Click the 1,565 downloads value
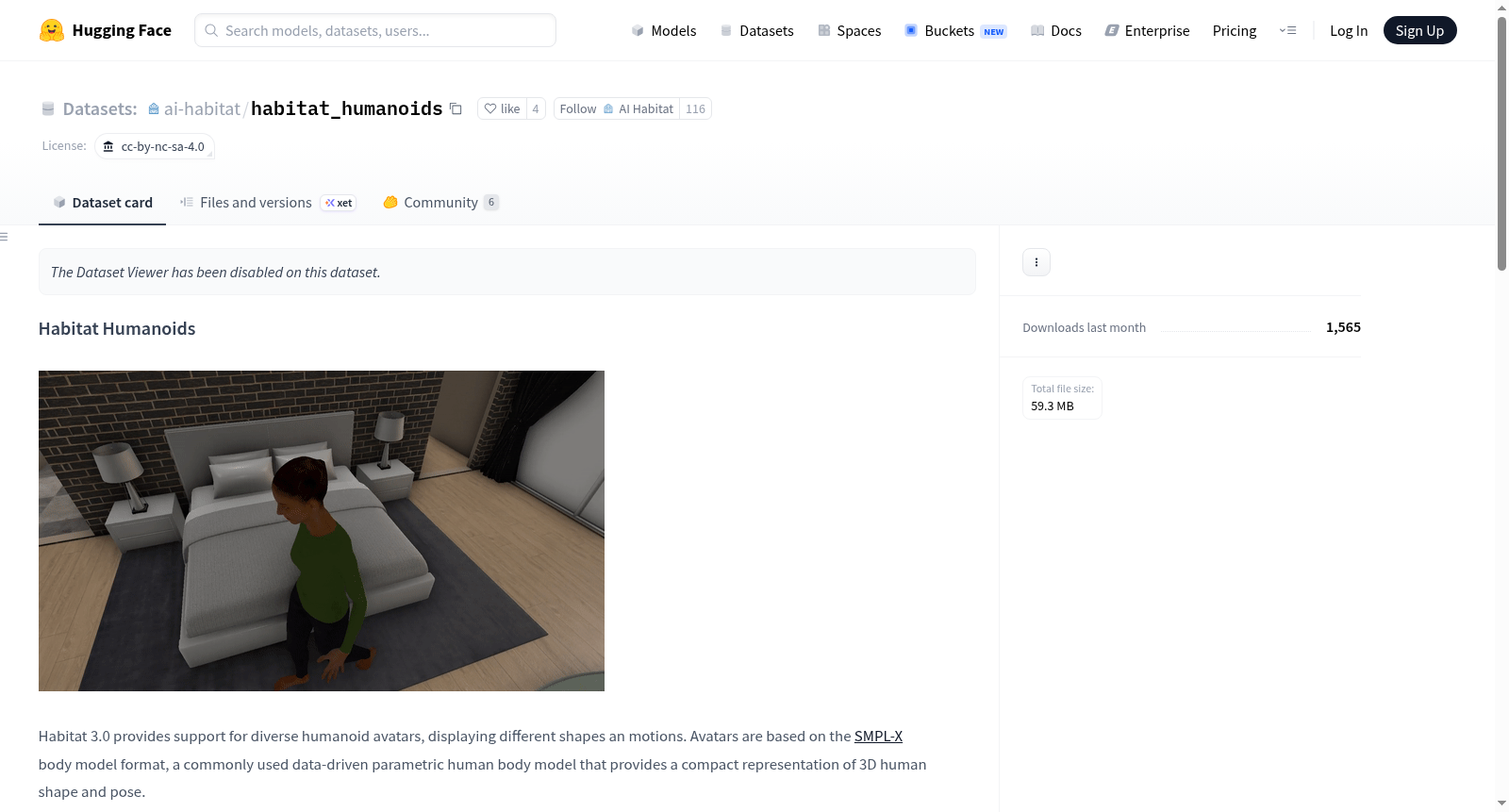The width and height of the screenshot is (1509, 812). coord(1343,327)
